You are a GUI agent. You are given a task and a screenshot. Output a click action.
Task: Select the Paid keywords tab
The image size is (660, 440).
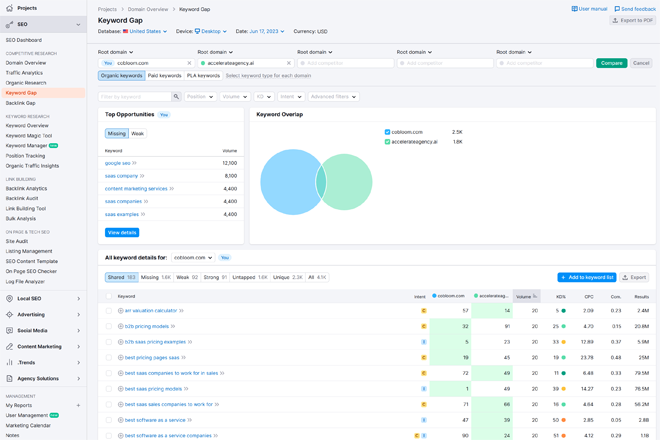click(165, 76)
